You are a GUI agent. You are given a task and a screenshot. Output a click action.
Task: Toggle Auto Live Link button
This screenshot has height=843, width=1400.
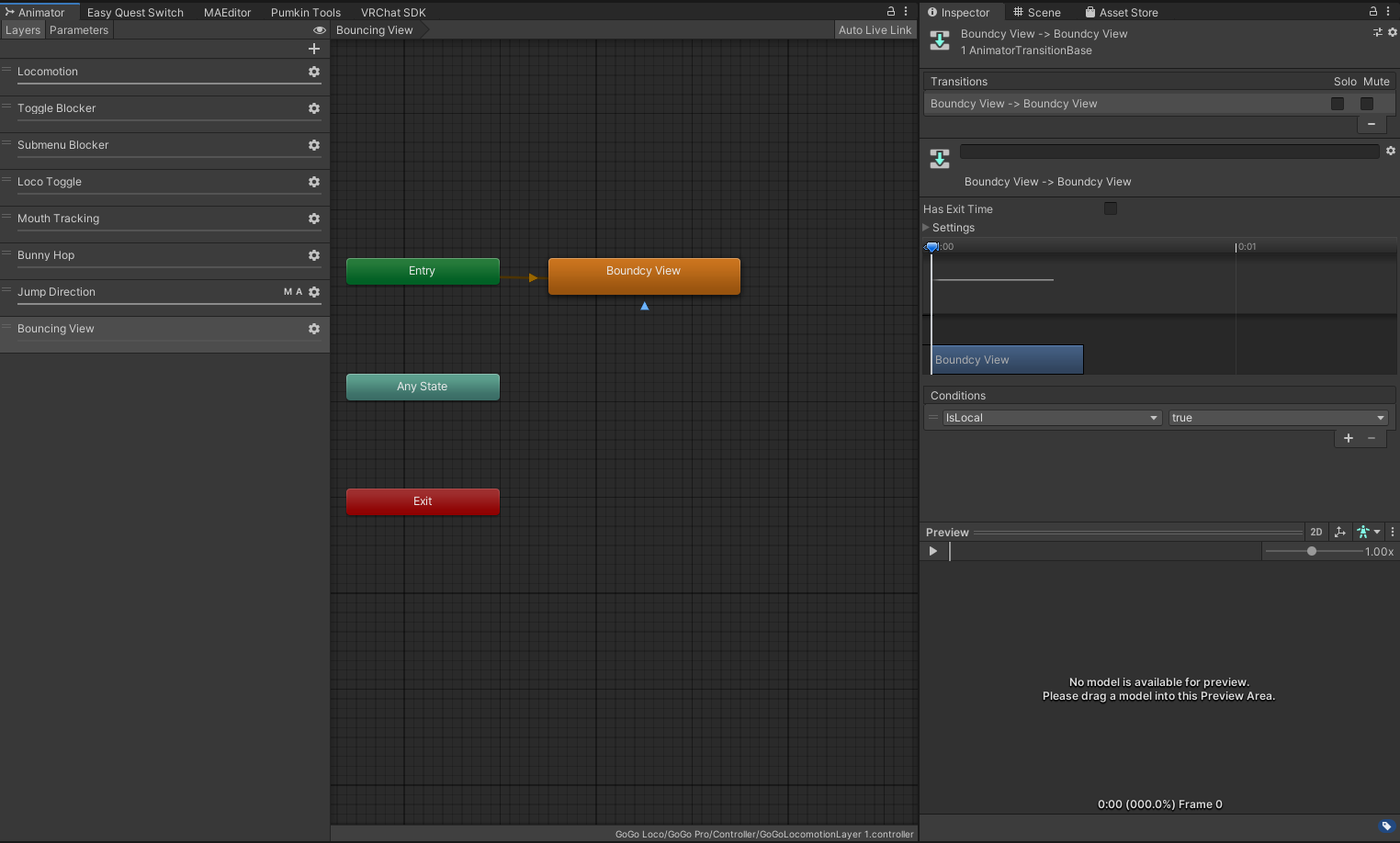tap(875, 30)
